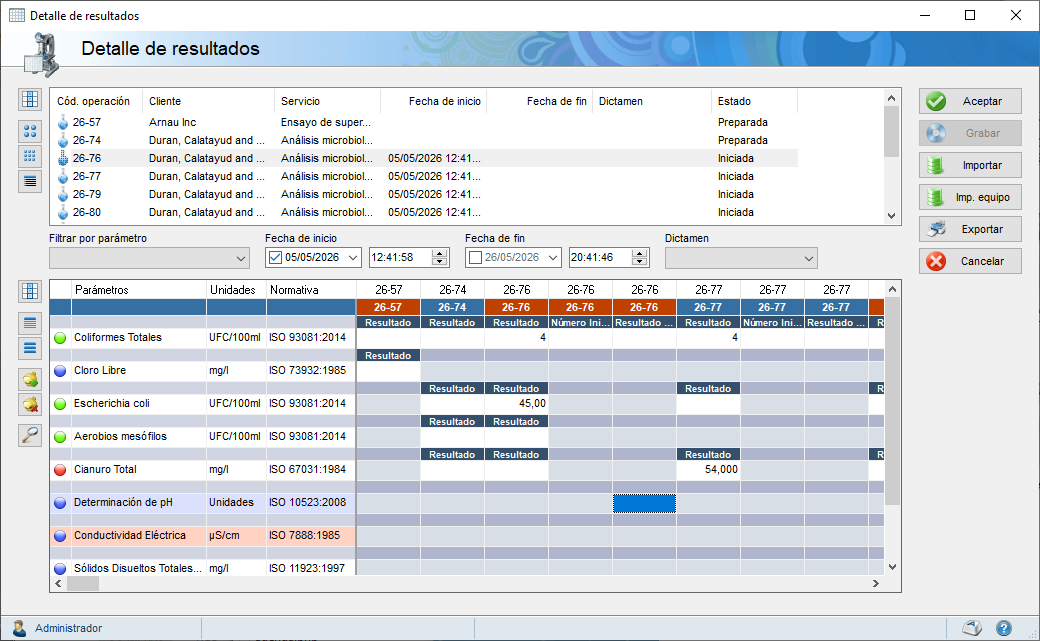The image size is (1040, 641).
Task: Sort by Servicio column header
Action: (327, 101)
